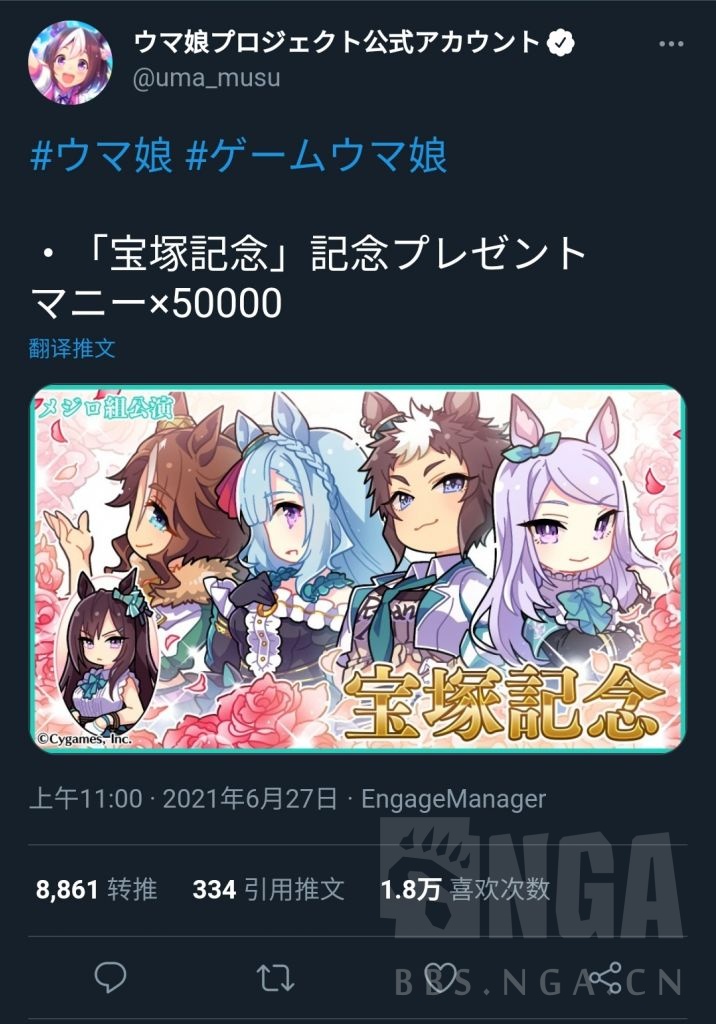The image size is (716, 1024).
Task: View the 1.8万 喜欢次数 likes list
Action: pyautogui.click(x=465, y=889)
